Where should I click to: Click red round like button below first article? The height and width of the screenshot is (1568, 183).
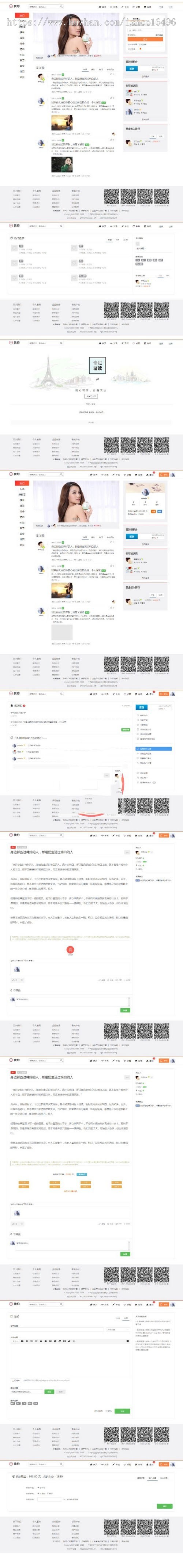click(70, 949)
